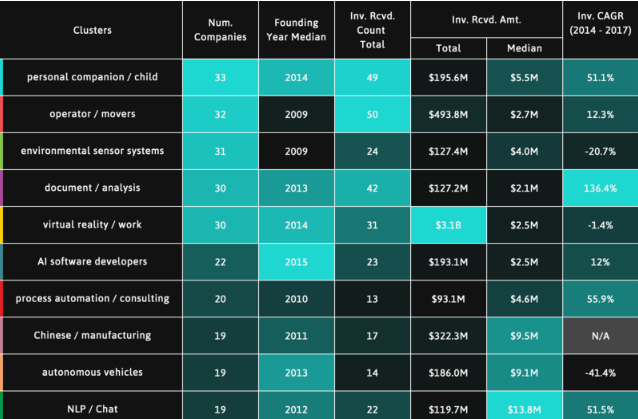Viewport: 638px width, 419px height.
Task: Select the 136.4% CAGR cell
Action: [x=599, y=188]
